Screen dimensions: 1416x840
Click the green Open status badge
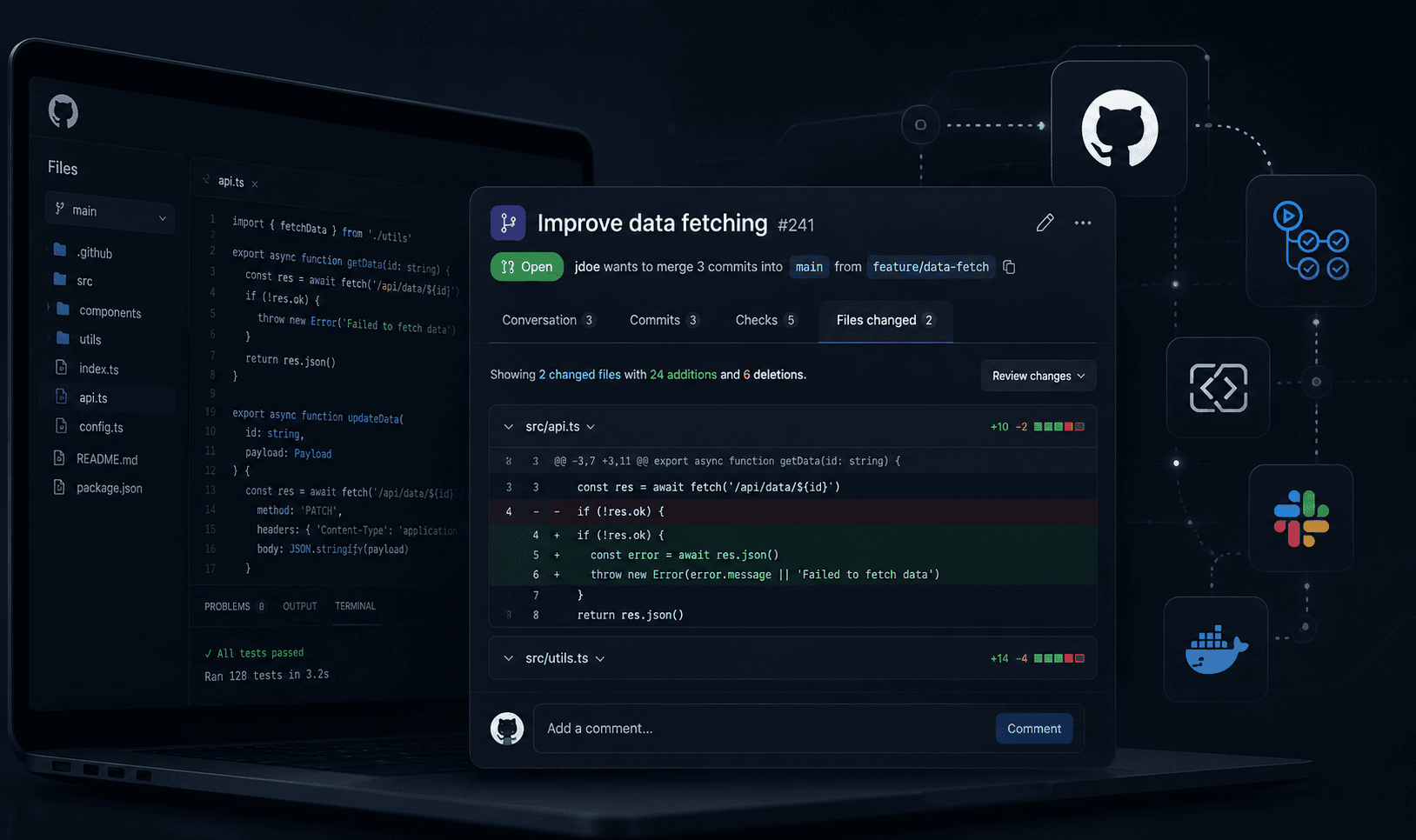[x=527, y=267]
